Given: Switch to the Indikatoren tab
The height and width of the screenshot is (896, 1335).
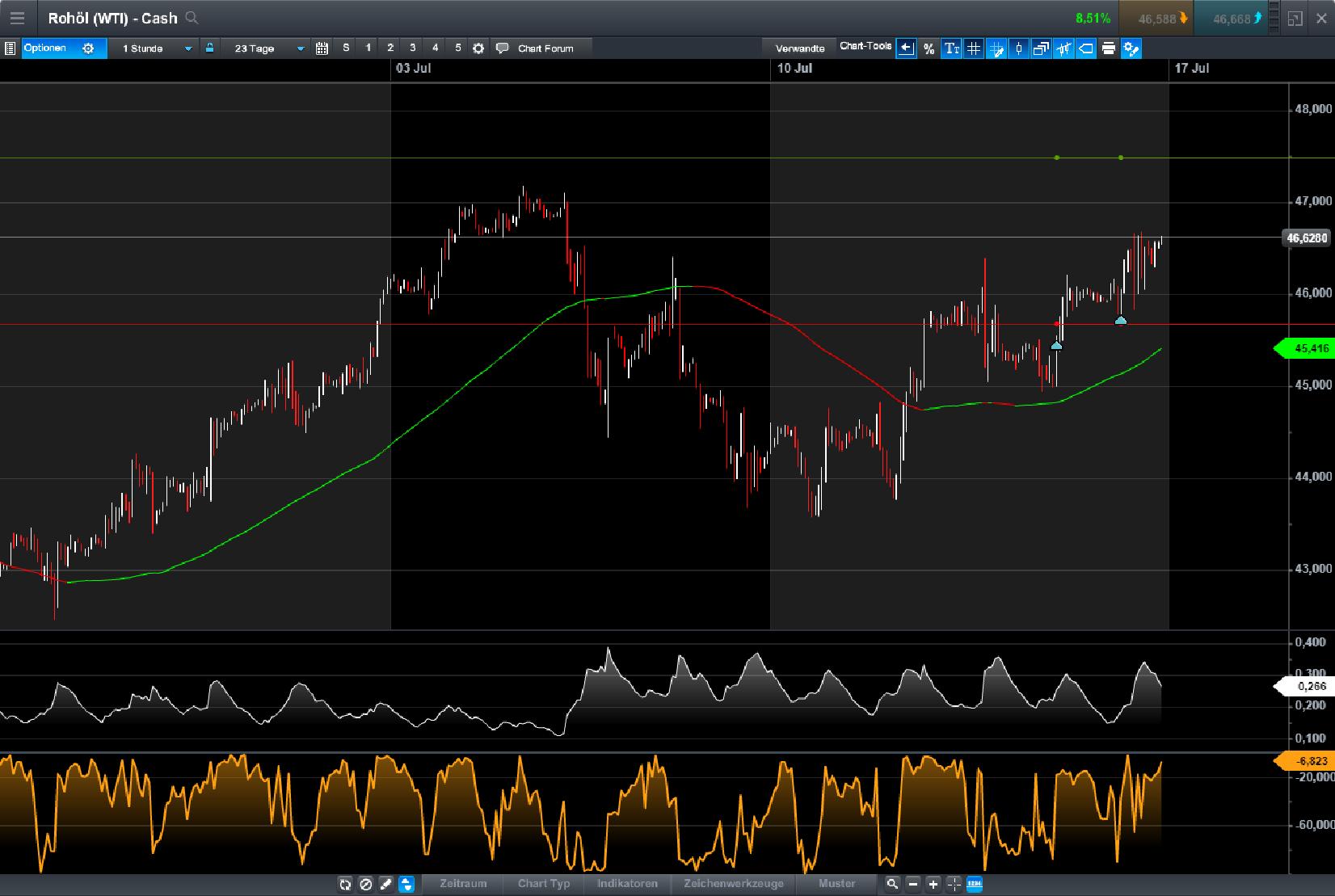Looking at the screenshot, I should click(629, 884).
